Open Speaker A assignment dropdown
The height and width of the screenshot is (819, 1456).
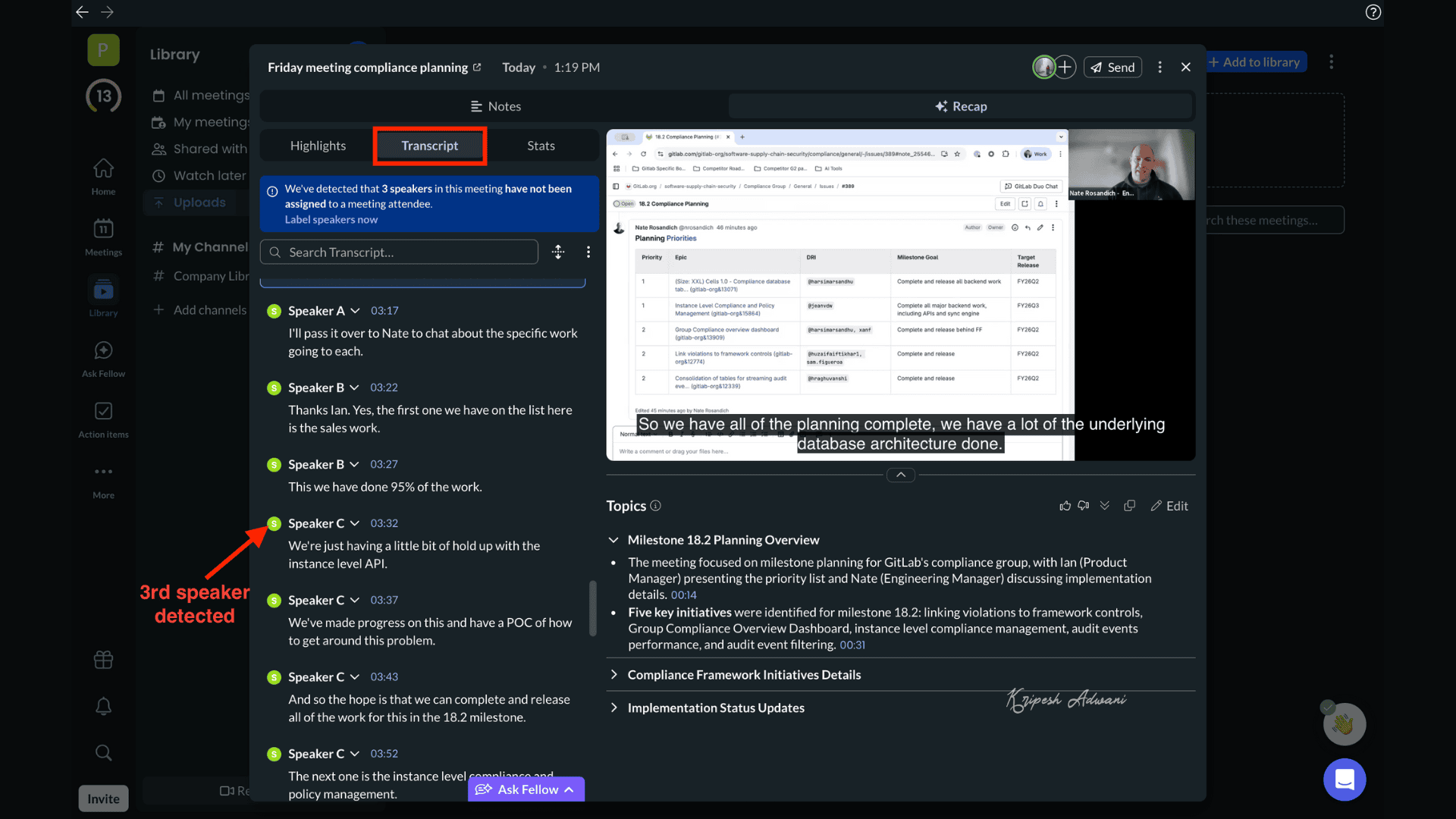pyautogui.click(x=355, y=311)
